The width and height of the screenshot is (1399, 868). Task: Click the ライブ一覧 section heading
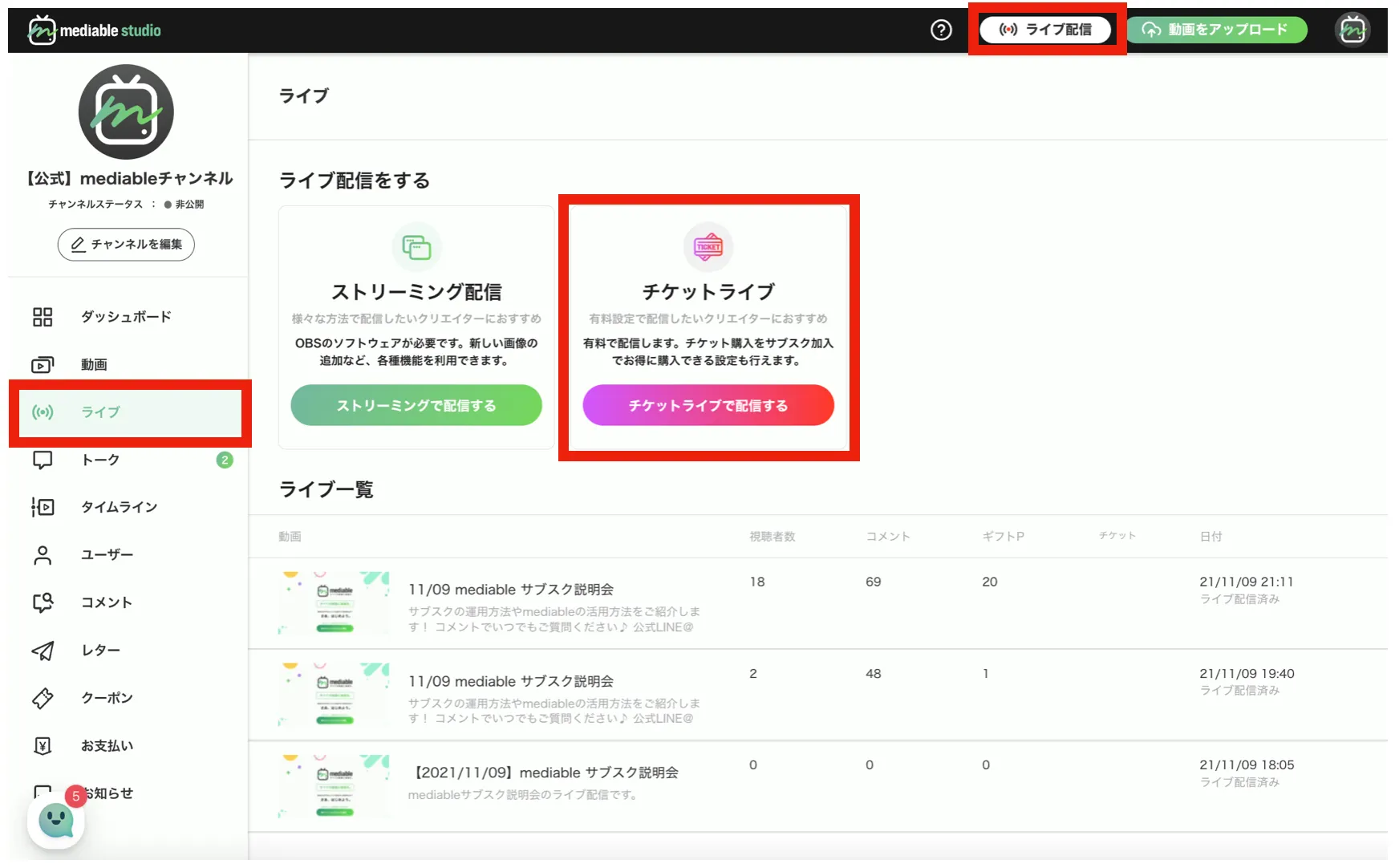point(326,489)
